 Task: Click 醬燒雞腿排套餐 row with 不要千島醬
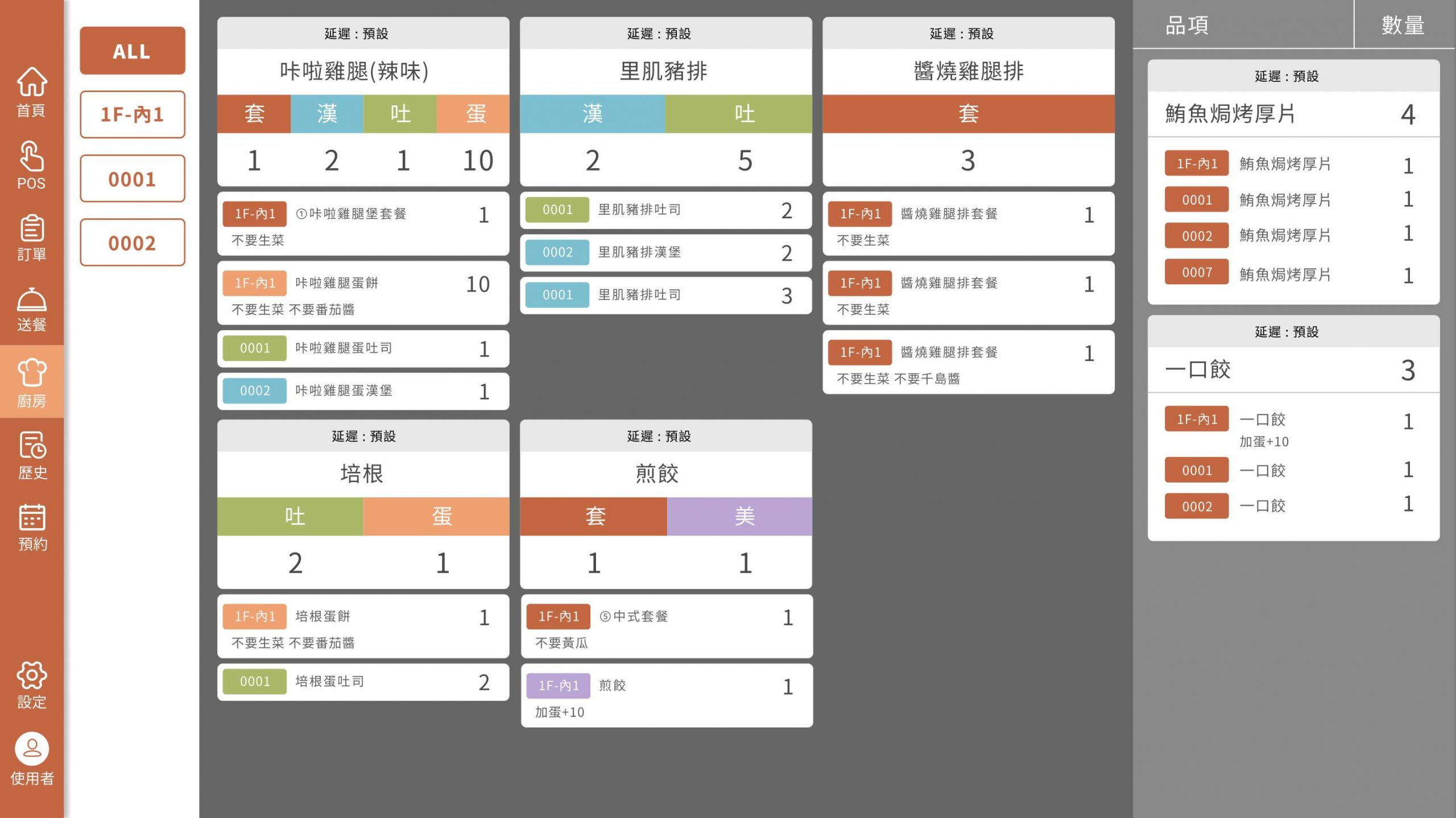pyautogui.click(x=968, y=362)
